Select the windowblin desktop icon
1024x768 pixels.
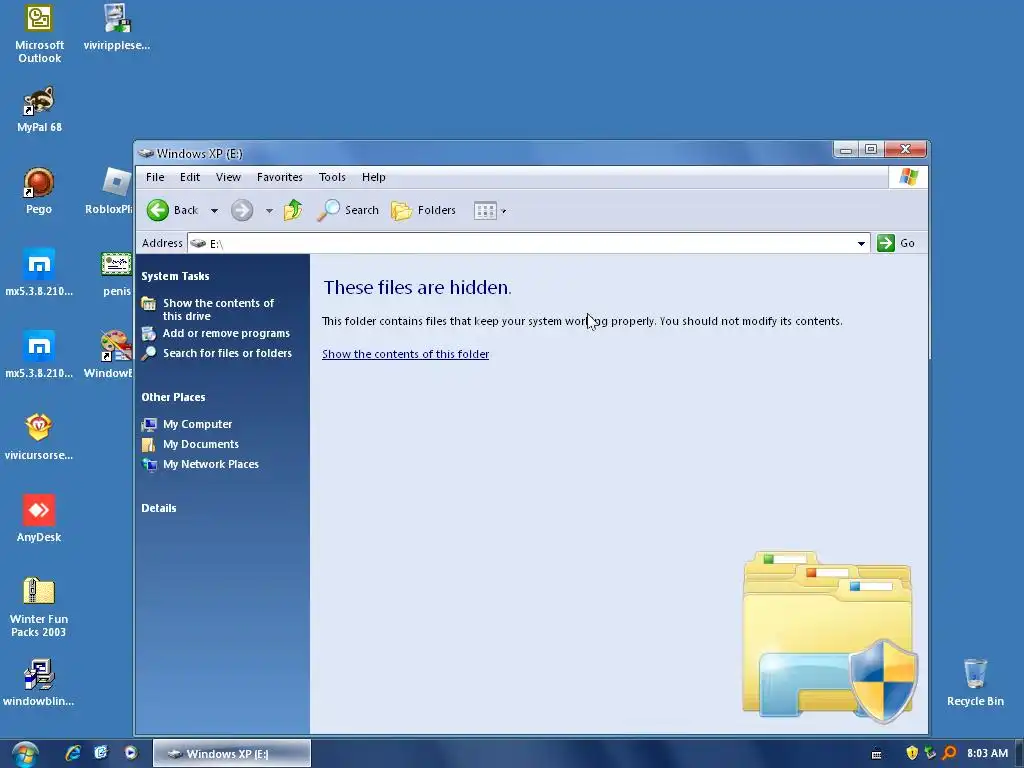click(x=39, y=683)
